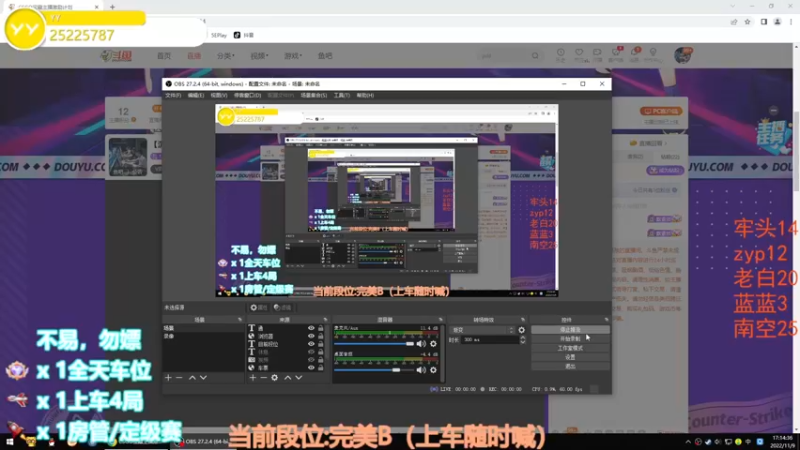Open the OBS 帮助(H) menu
The image size is (800, 450).
point(365,95)
